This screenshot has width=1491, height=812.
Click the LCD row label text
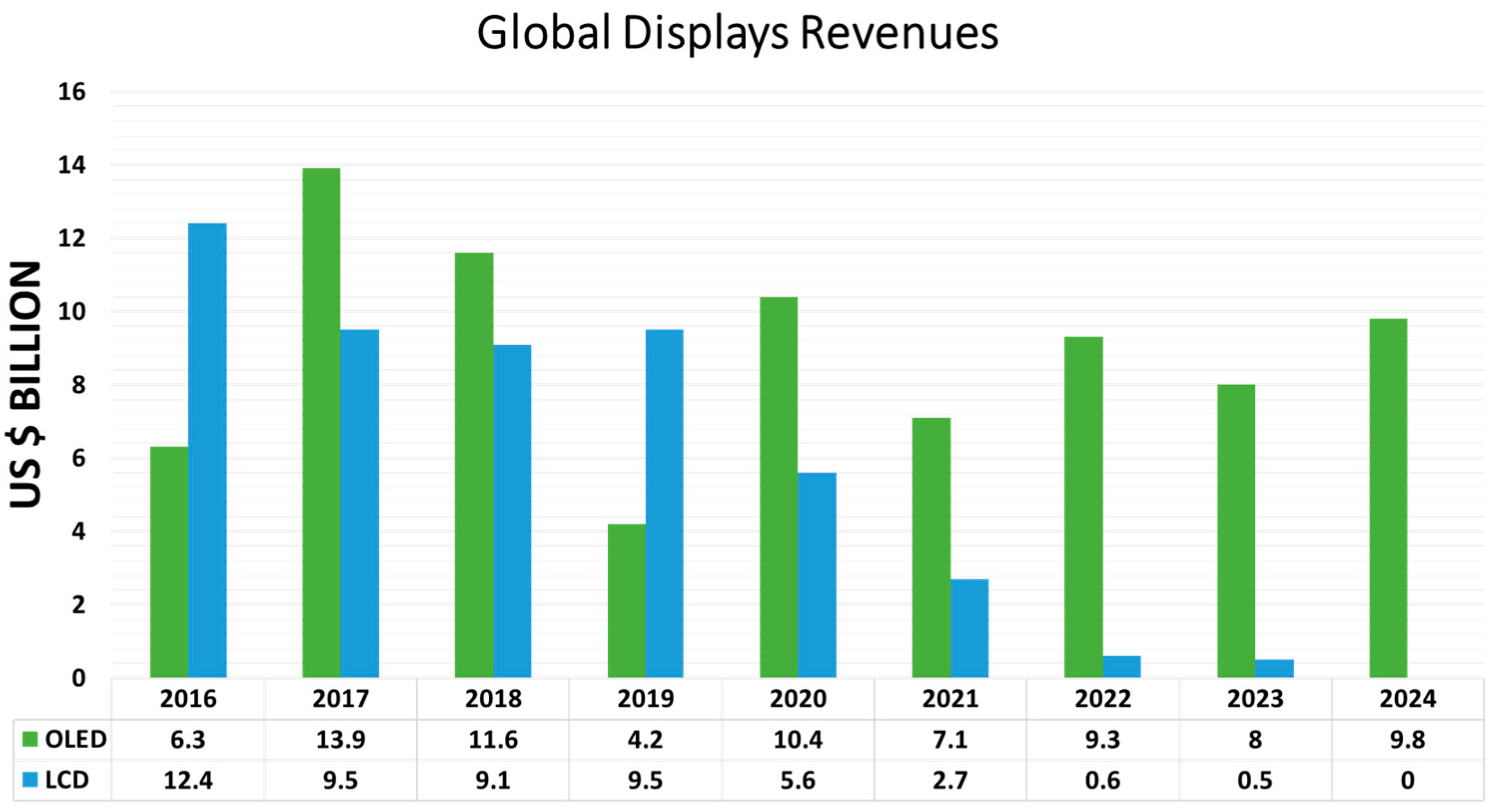tap(67, 780)
